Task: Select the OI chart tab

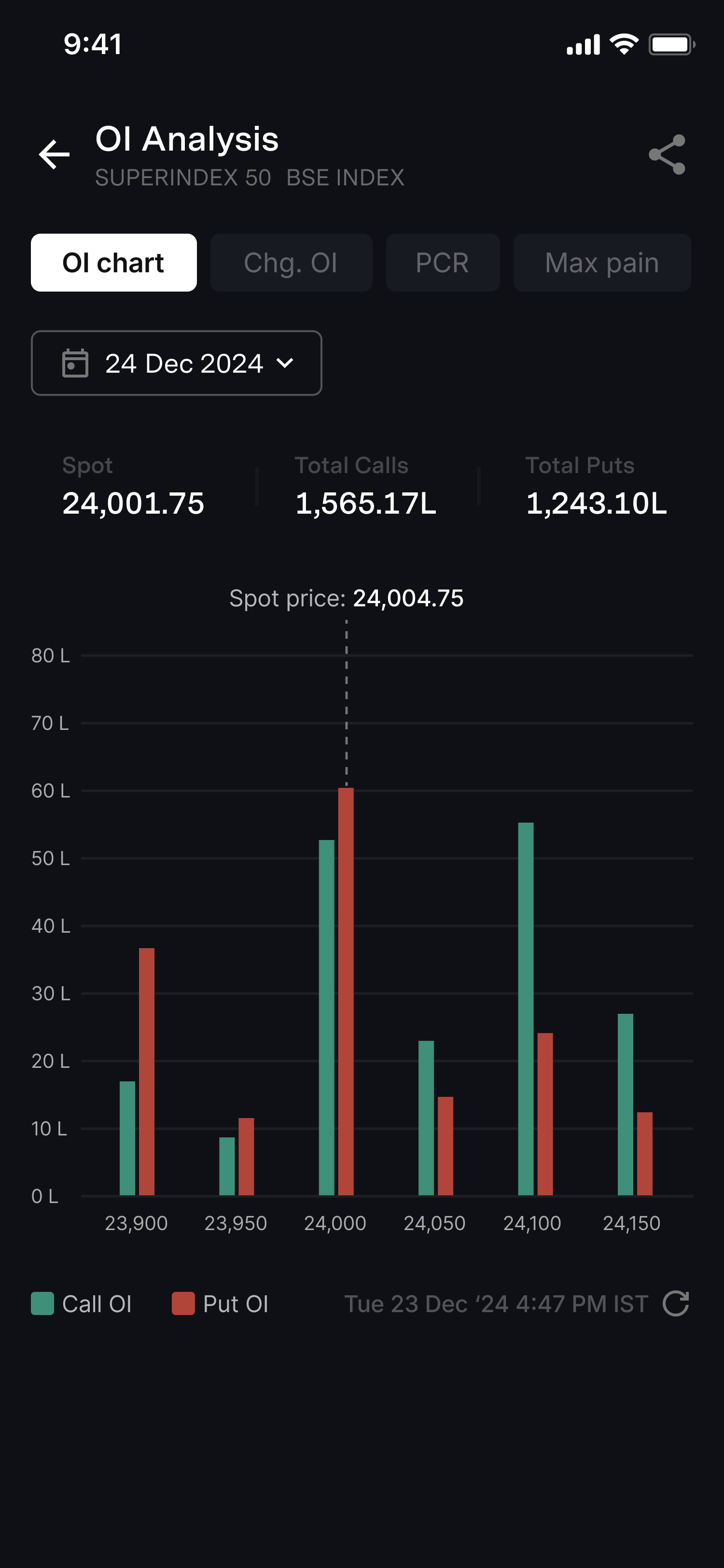Action: [x=114, y=263]
